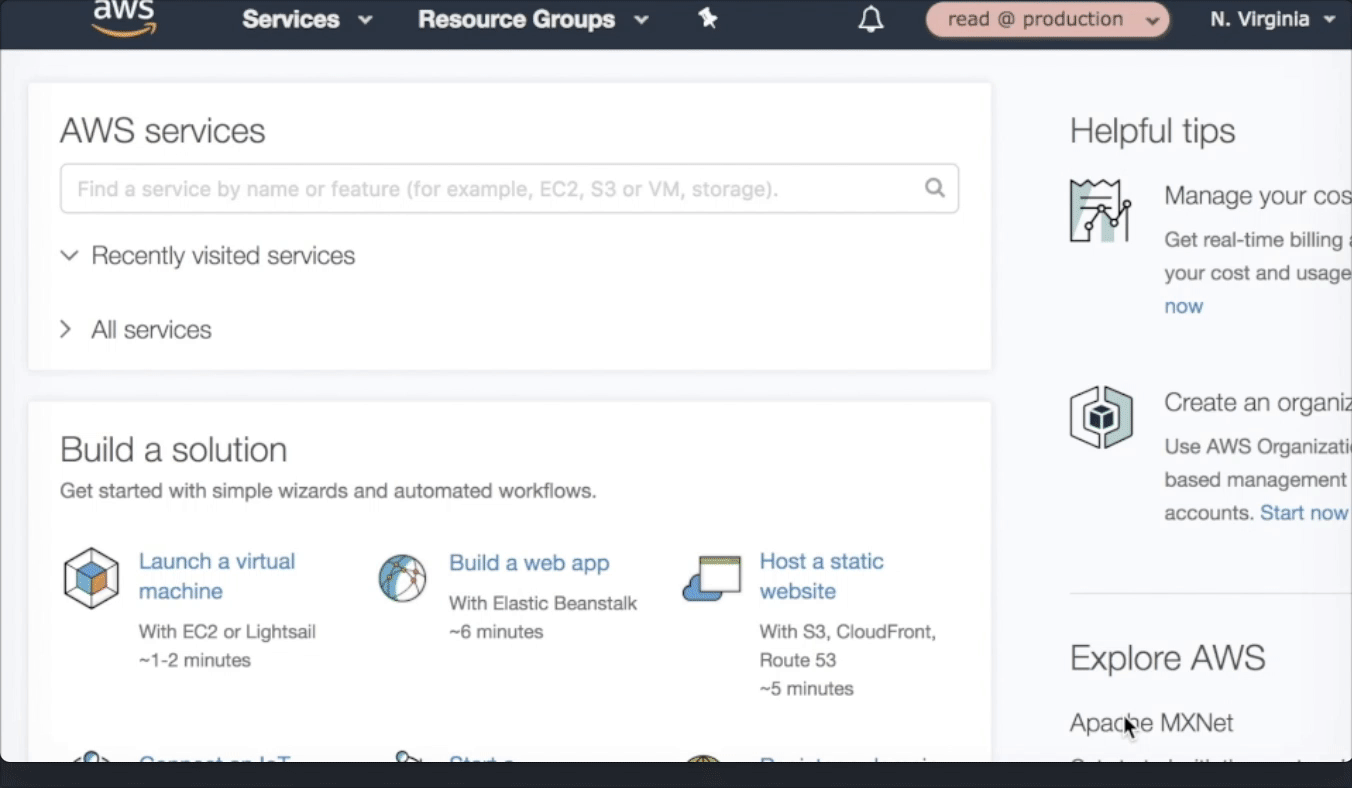Expand the All services section

click(x=135, y=330)
